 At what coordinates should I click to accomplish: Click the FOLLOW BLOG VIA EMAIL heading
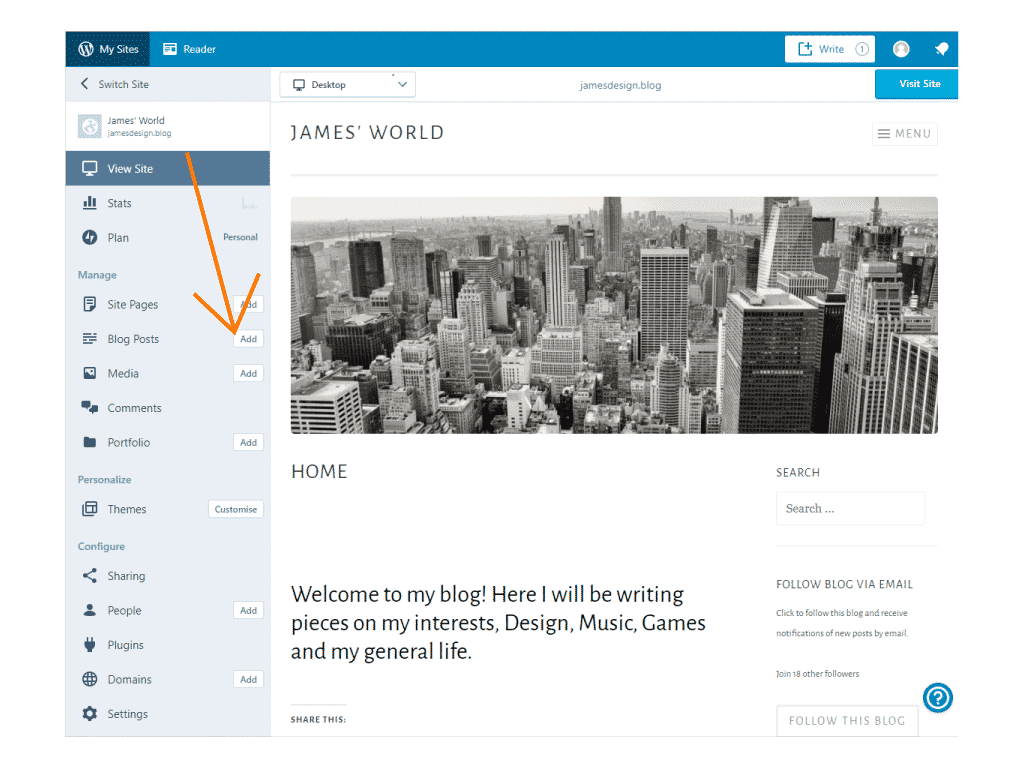(844, 584)
